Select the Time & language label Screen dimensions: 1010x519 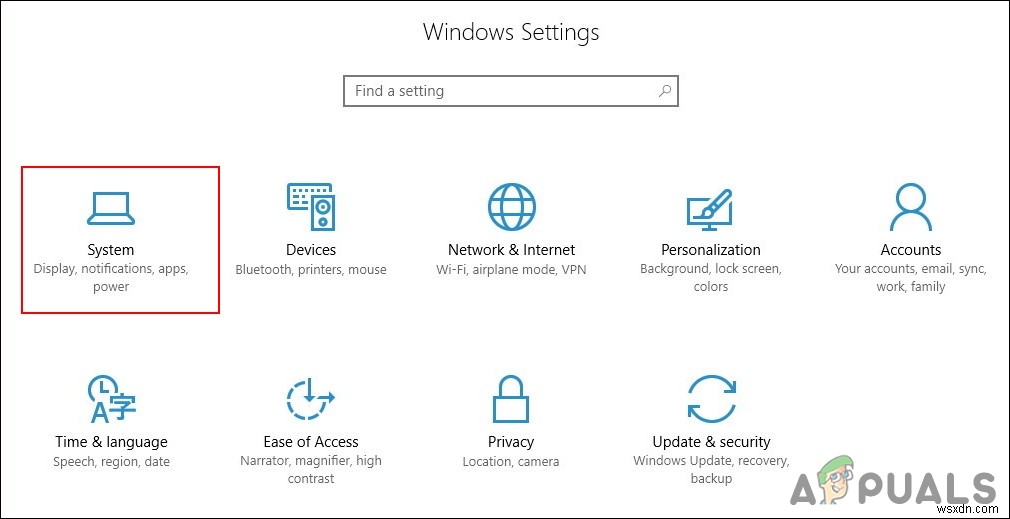pyautogui.click(x=111, y=442)
